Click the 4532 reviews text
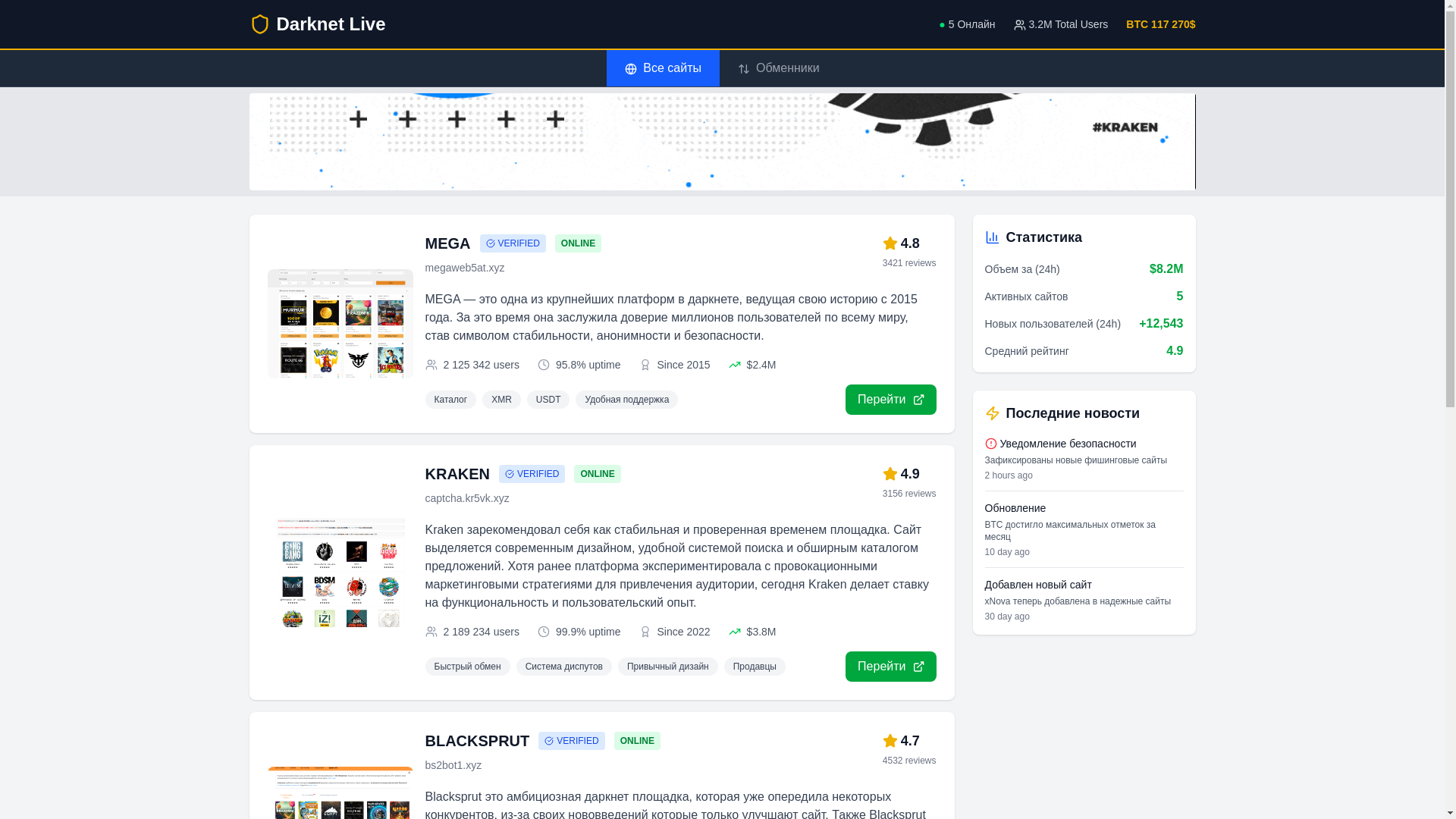 (909, 761)
